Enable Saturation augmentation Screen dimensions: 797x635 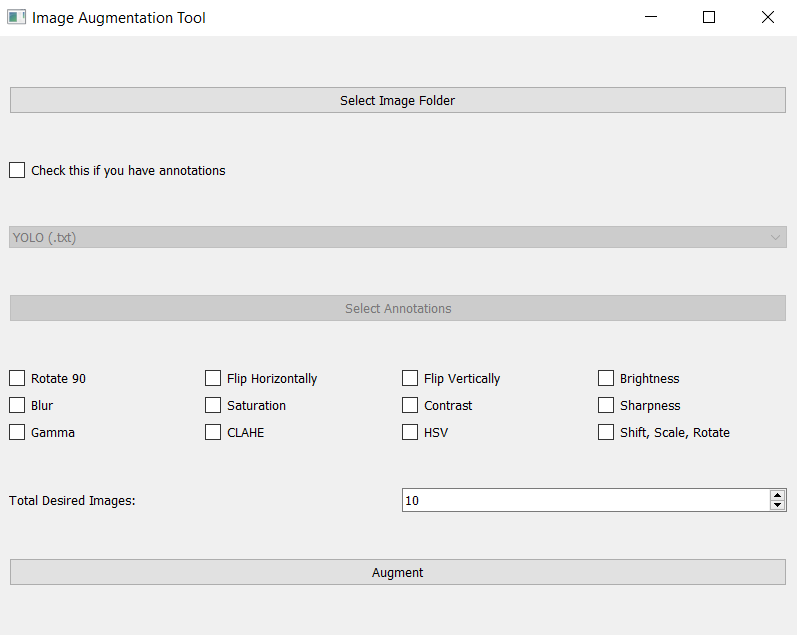pos(213,405)
